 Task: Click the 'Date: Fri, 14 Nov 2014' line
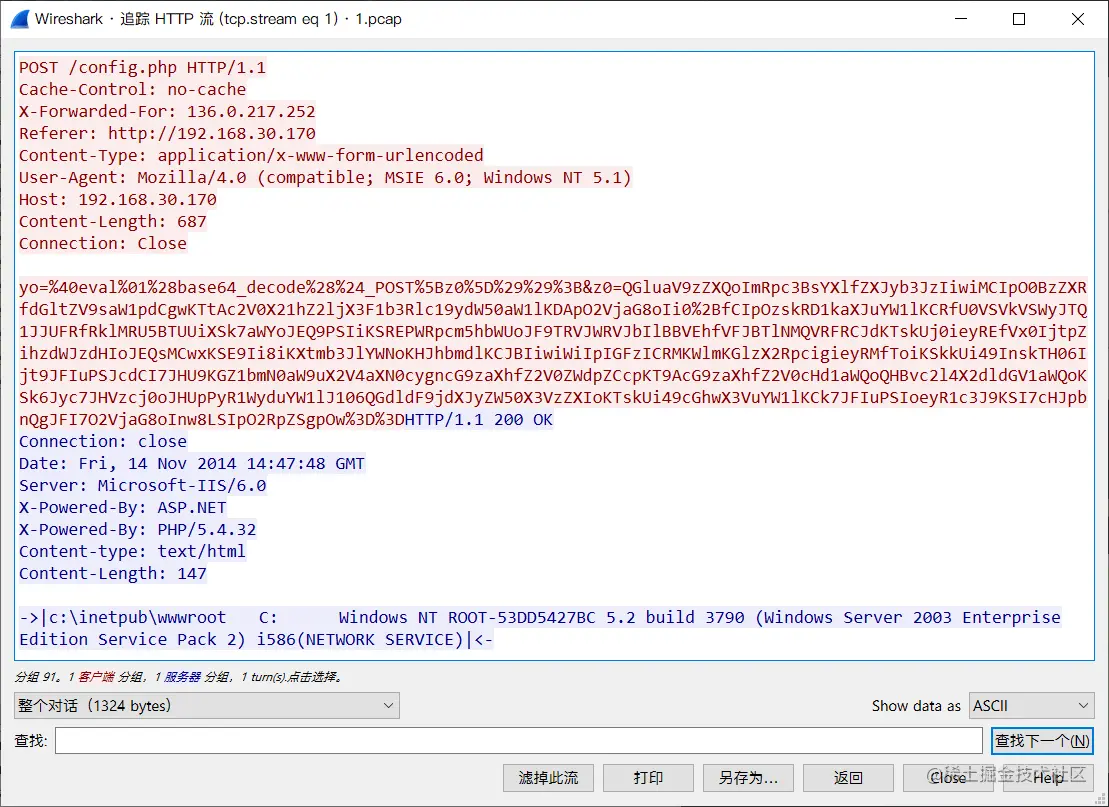[x=192, y=463]
